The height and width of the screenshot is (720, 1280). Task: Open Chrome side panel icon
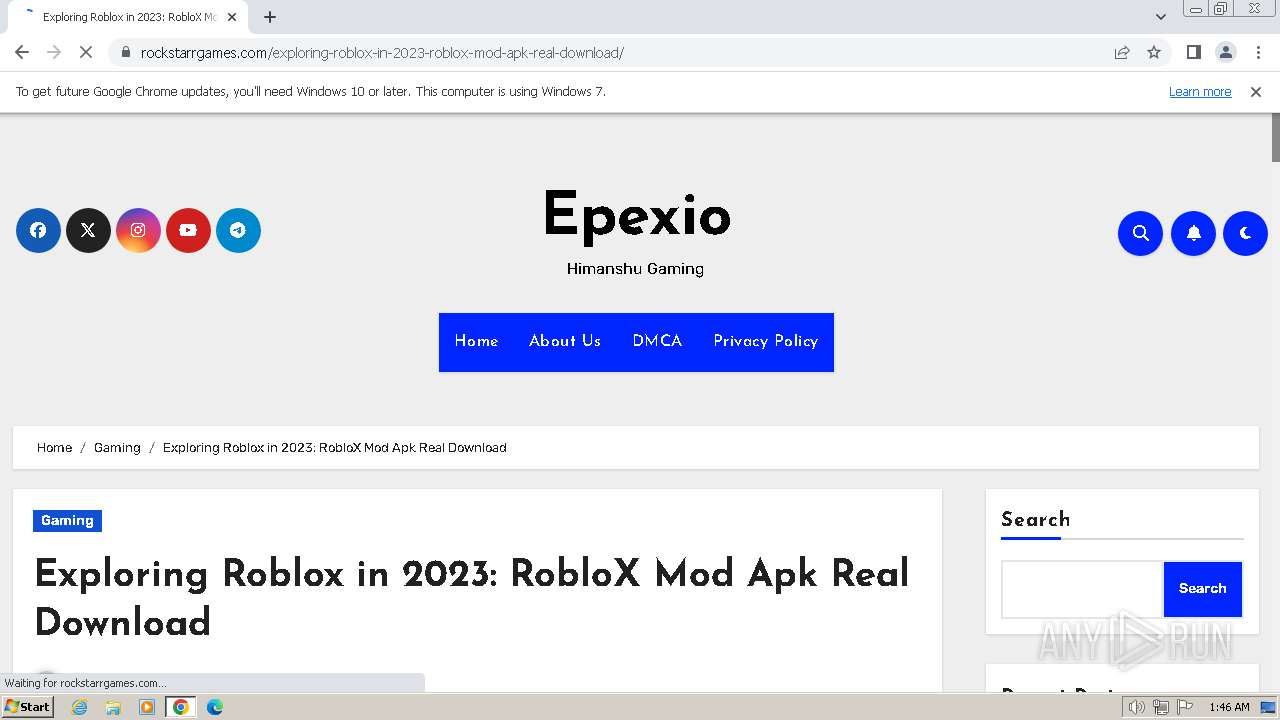[1193, 52]
